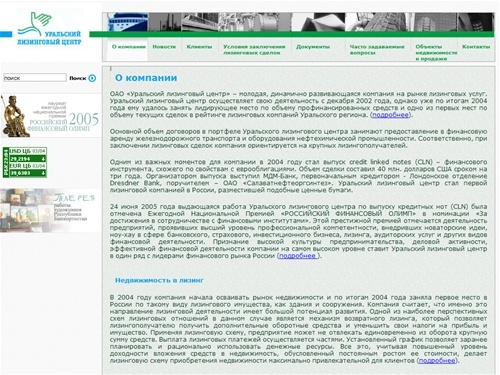Open the Российский финансовый олимп 2005 banner
The image size is (500, 375).
pyautogui.click(x=50, y=116)
